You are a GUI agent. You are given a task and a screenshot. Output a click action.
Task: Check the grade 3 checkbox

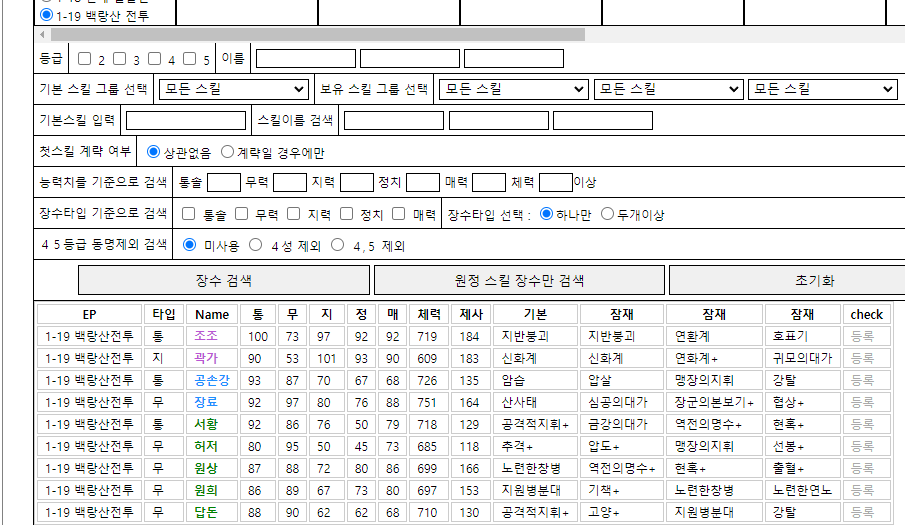click(x=119, y=58)
